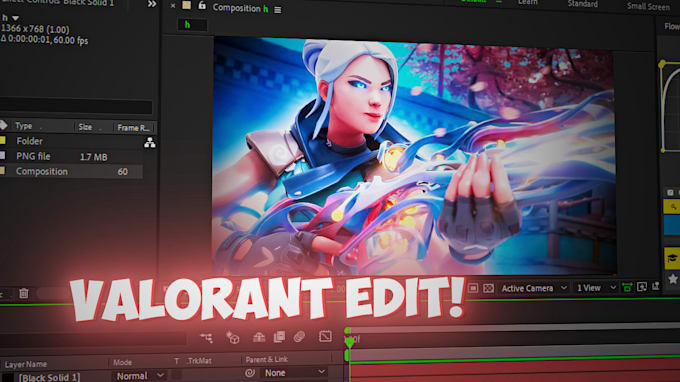Delete selected item with trash icon
680x382 pixels.
coord(24,294)
